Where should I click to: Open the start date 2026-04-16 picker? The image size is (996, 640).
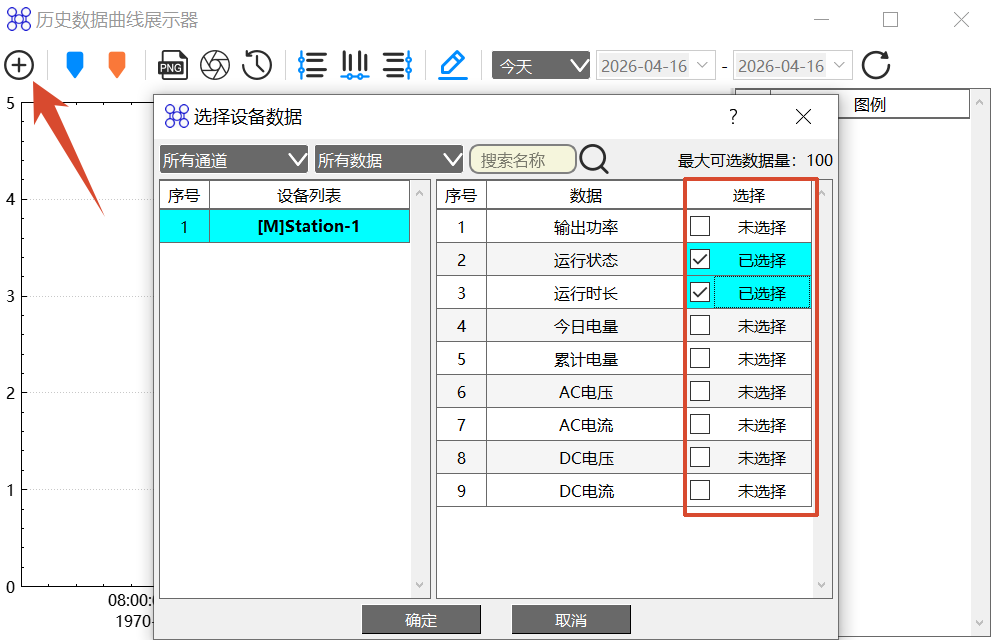pyautogui.click(x=656, y=65)
